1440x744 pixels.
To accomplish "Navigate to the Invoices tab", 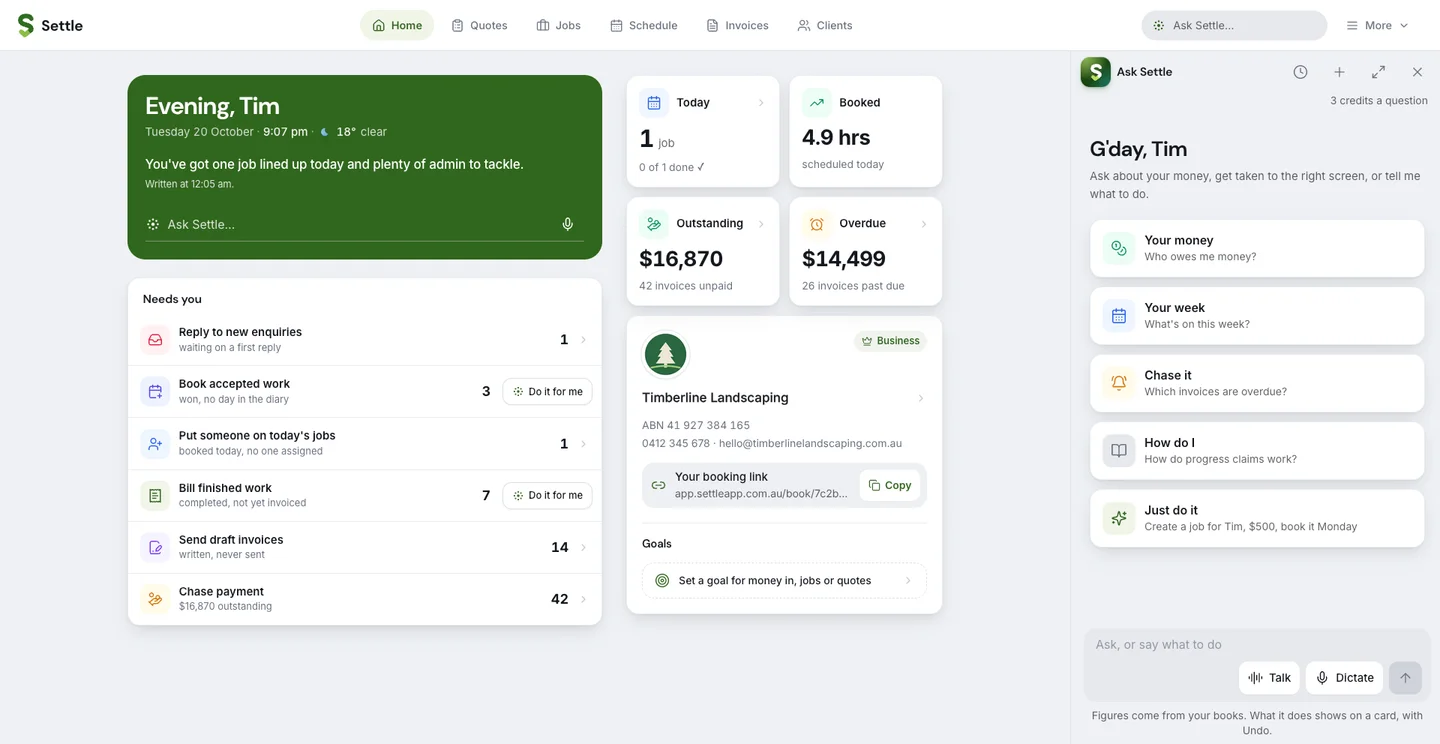I will click(737, 25).
